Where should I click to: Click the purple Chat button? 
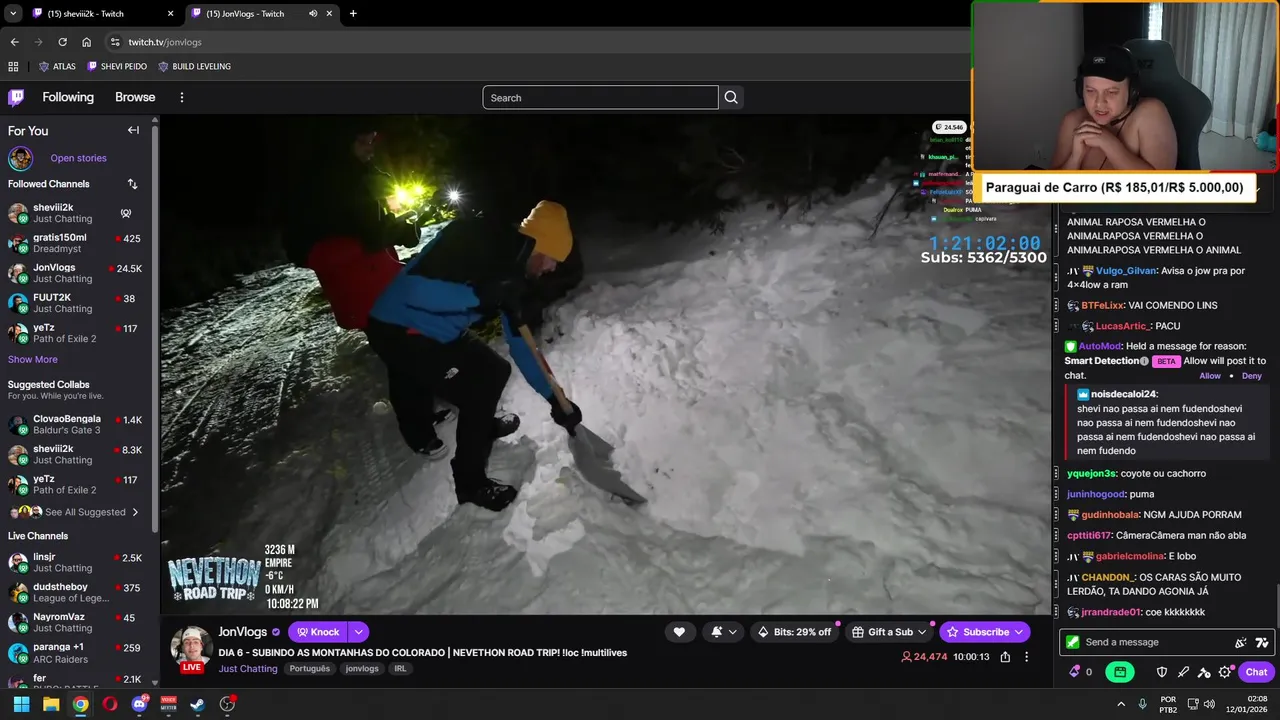coord(1257,672)
